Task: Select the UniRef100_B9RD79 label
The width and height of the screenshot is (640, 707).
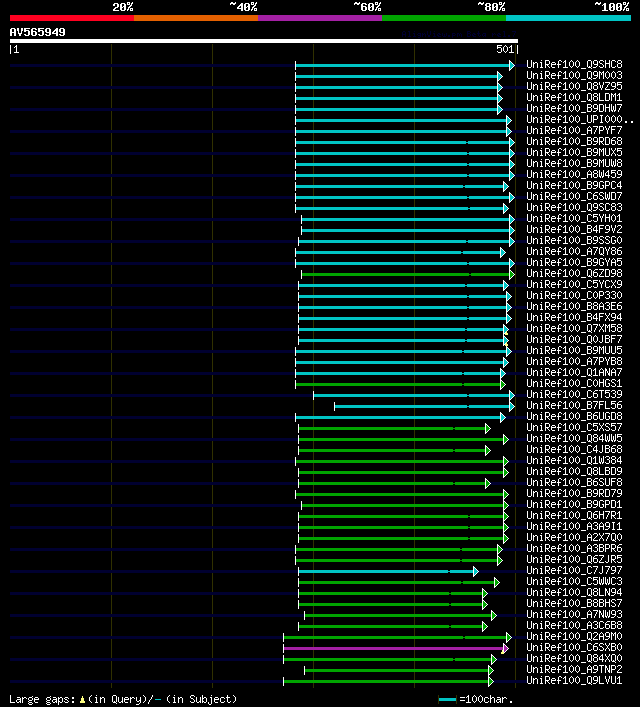Action: point(574,494)
